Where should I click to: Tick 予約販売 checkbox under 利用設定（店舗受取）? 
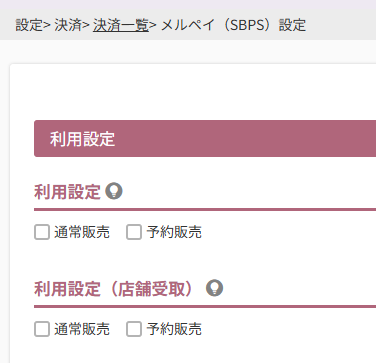click(x=134, y=329)
